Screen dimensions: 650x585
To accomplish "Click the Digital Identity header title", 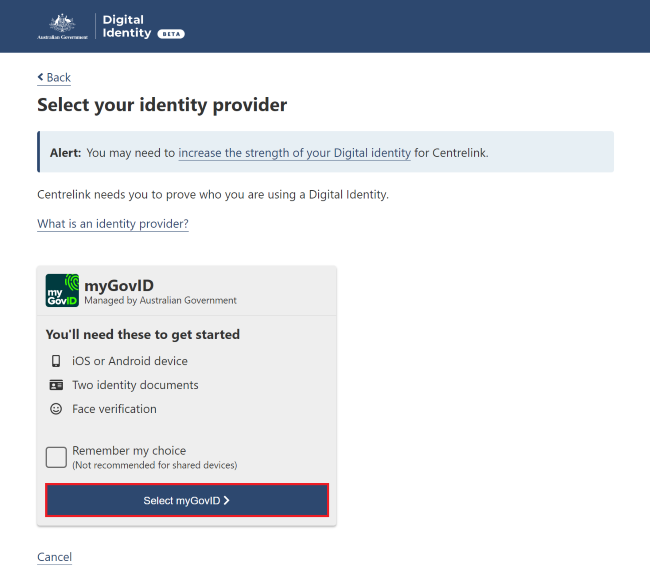I will click(x=127, y=26).
